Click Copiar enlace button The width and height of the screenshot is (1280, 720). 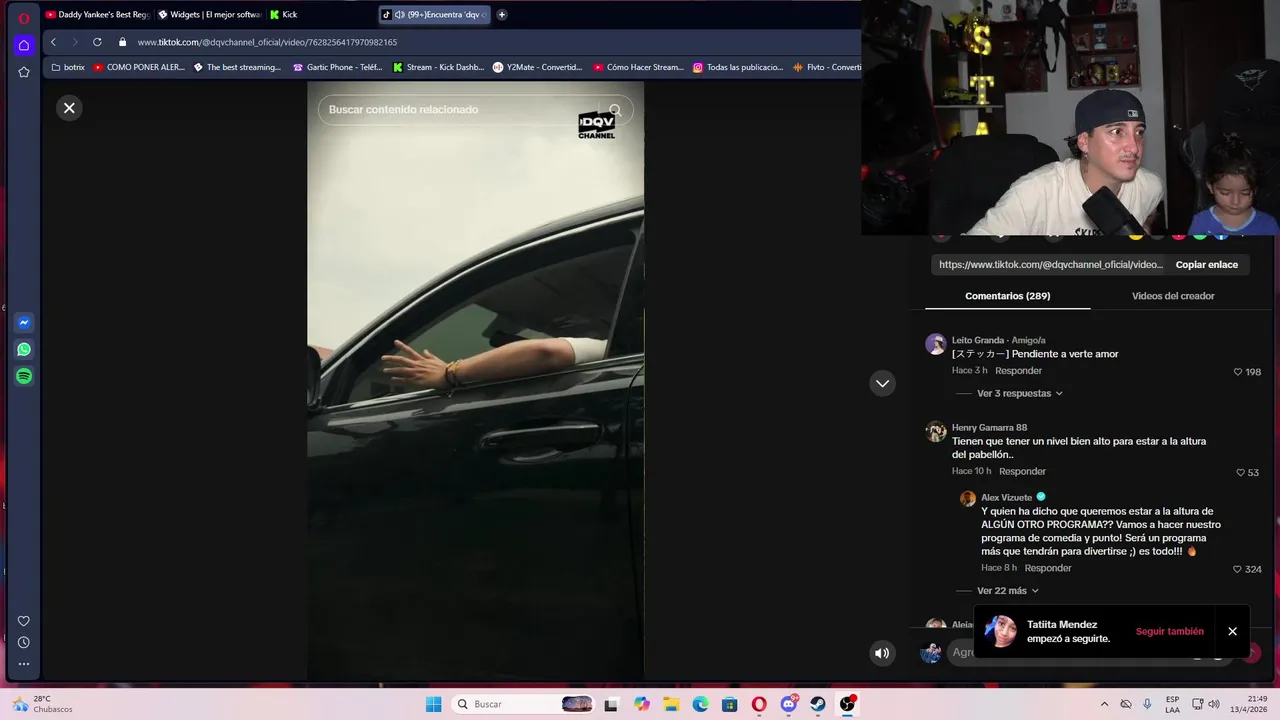point(1206,265)
